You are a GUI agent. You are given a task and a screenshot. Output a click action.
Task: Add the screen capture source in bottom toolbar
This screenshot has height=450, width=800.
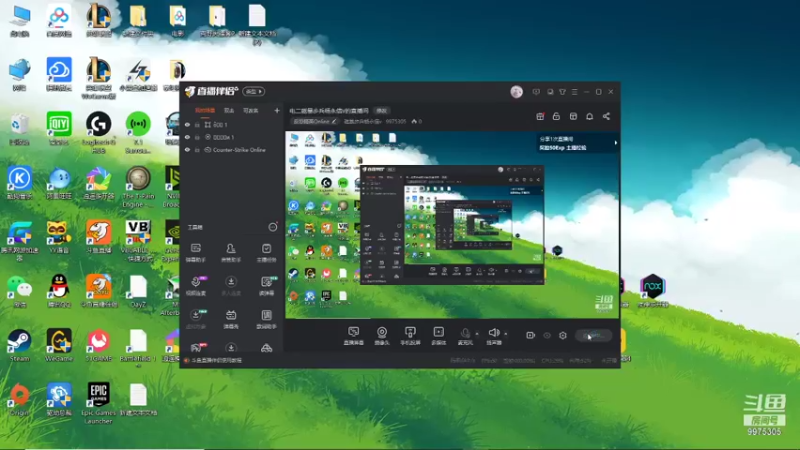click(x=353, y=336)
